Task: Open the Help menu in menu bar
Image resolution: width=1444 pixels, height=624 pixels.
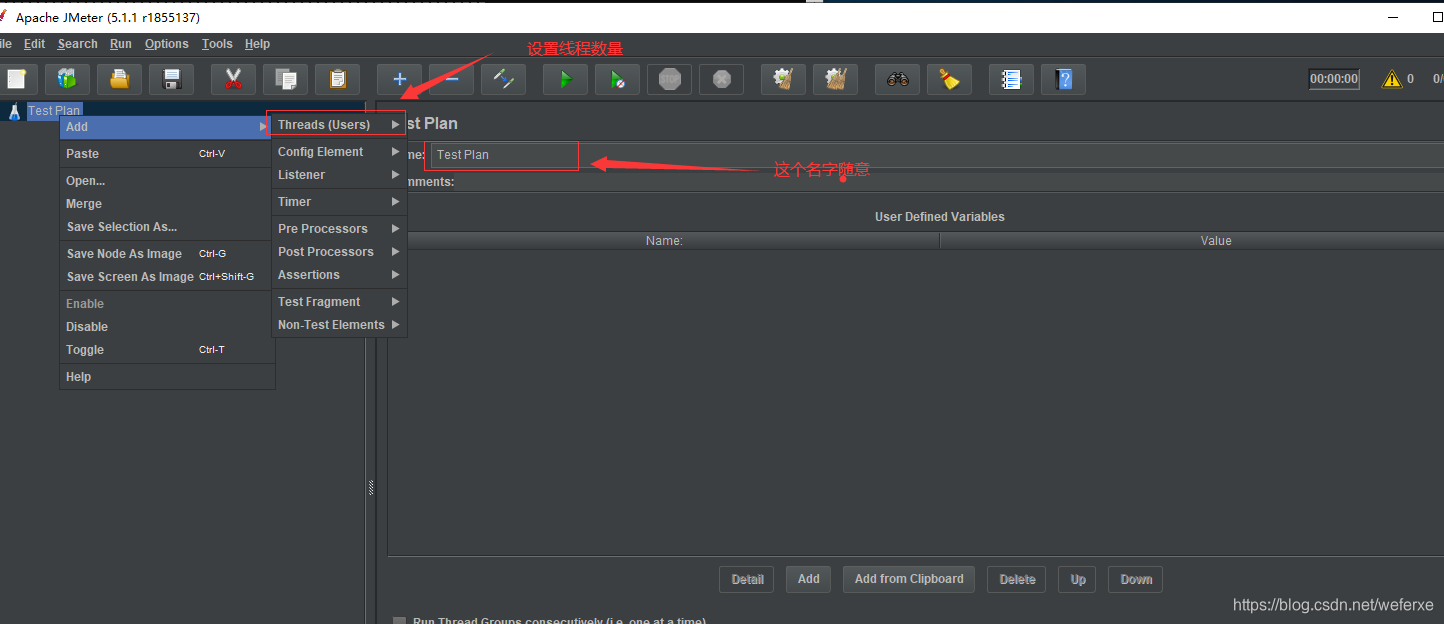Action: tap(258, 44)
